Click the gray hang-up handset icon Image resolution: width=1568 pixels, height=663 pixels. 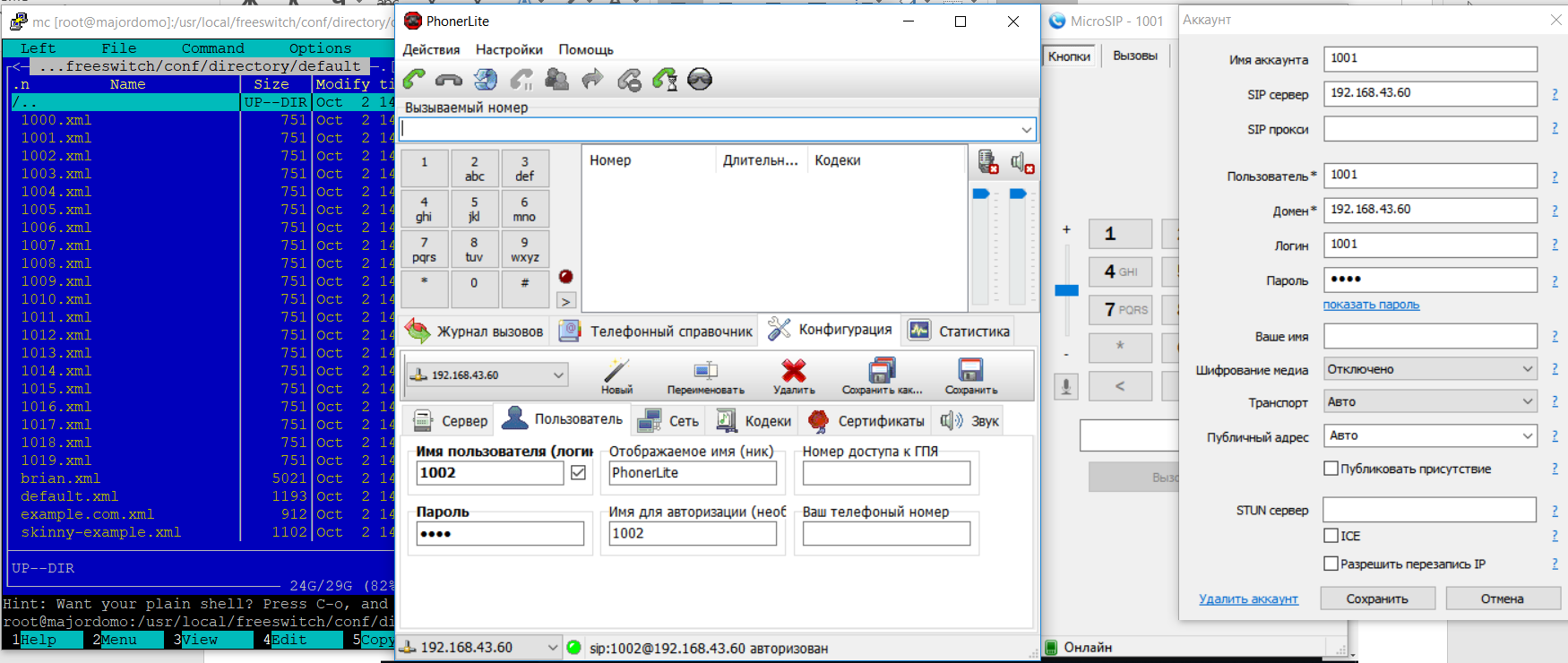point(449,81)
